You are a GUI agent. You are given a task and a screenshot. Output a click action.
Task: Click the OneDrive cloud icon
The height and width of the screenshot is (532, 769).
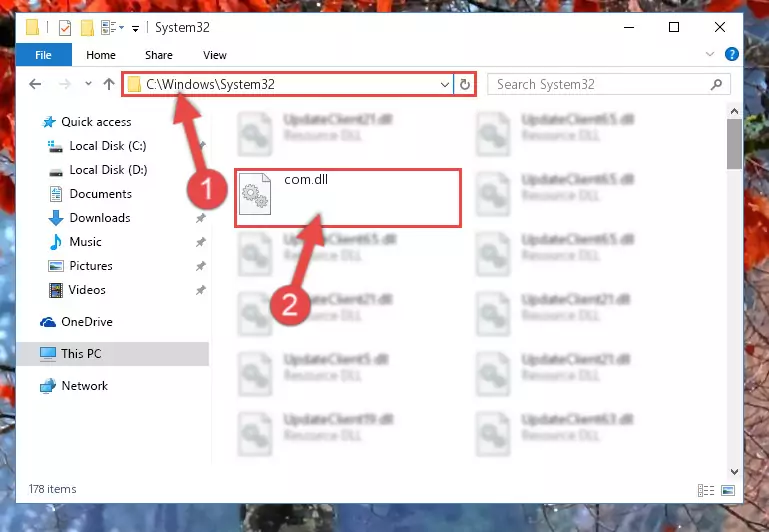click(x=48, y=322)
